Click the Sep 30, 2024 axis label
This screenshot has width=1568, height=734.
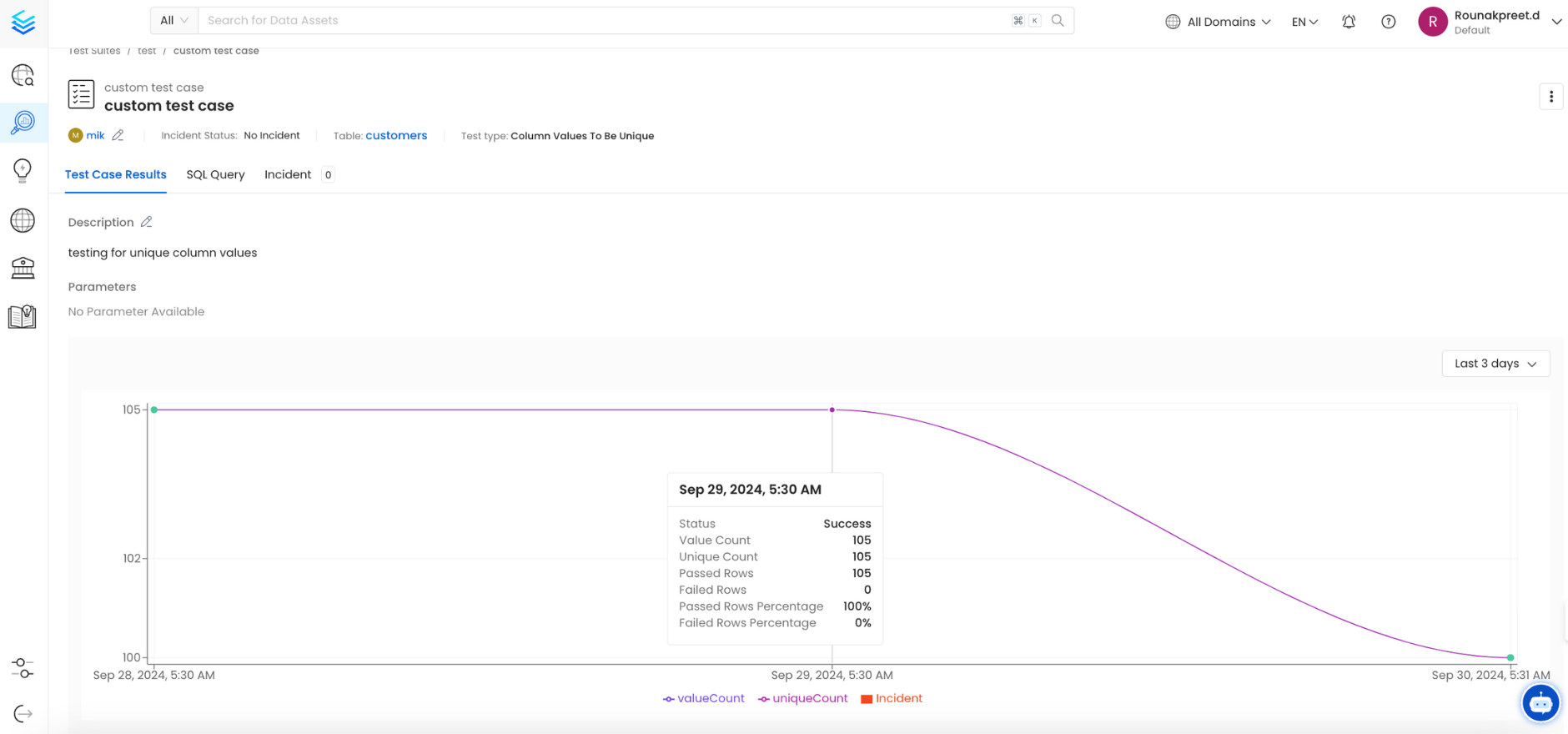[1490, 675]
